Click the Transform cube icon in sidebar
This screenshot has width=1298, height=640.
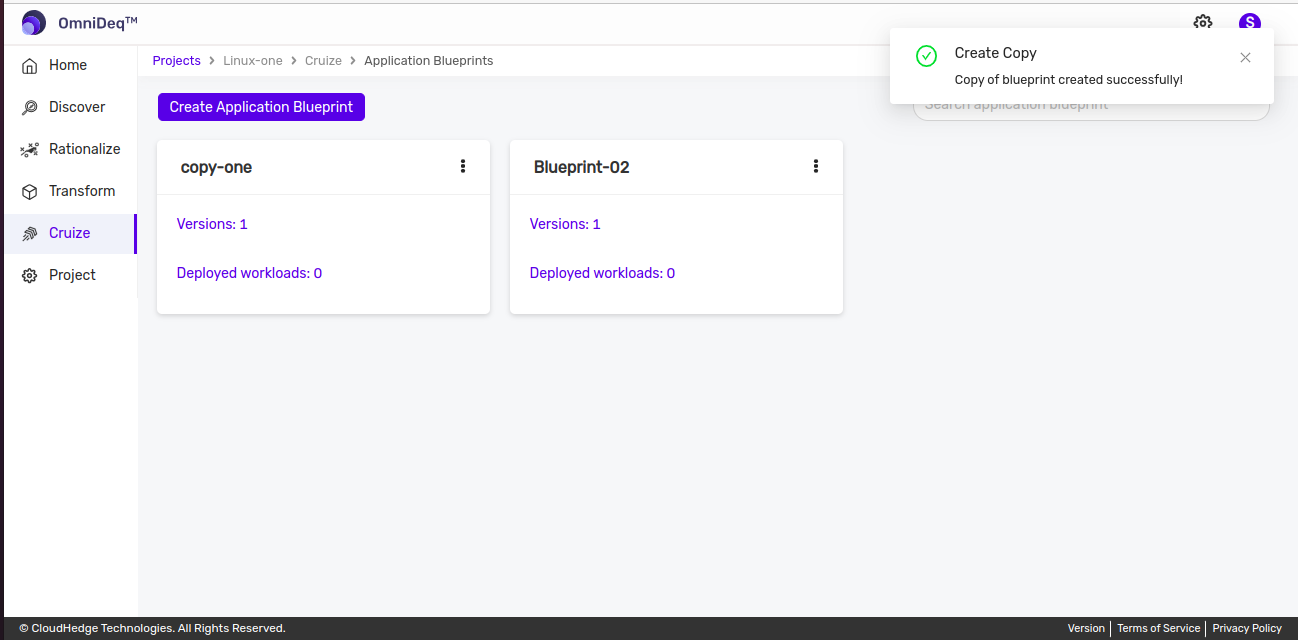(30, 191)
